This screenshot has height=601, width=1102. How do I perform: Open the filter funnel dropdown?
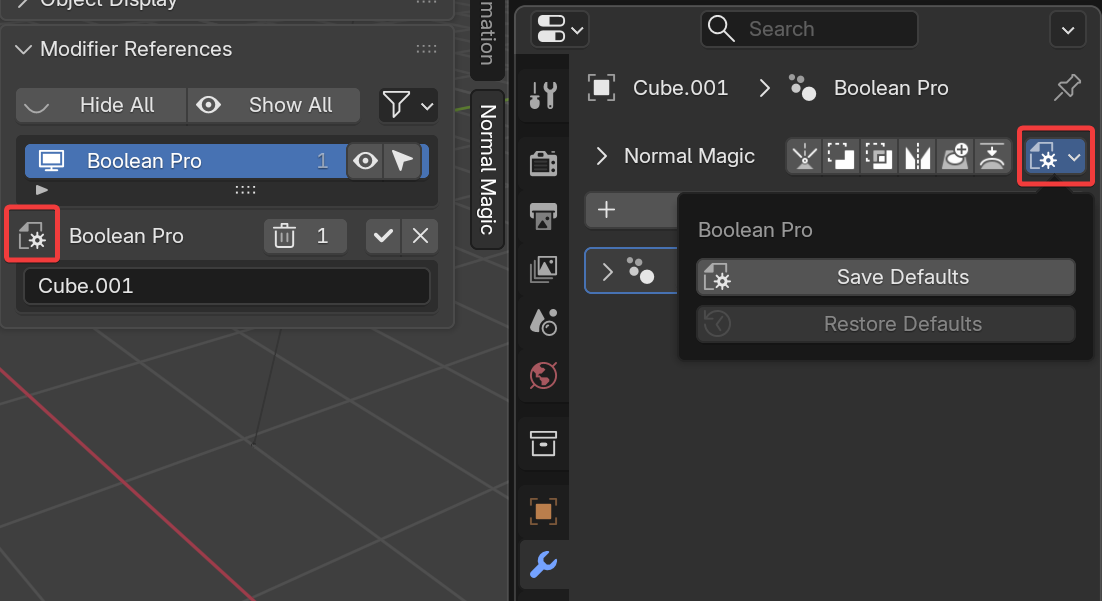(x=408, y=105)
